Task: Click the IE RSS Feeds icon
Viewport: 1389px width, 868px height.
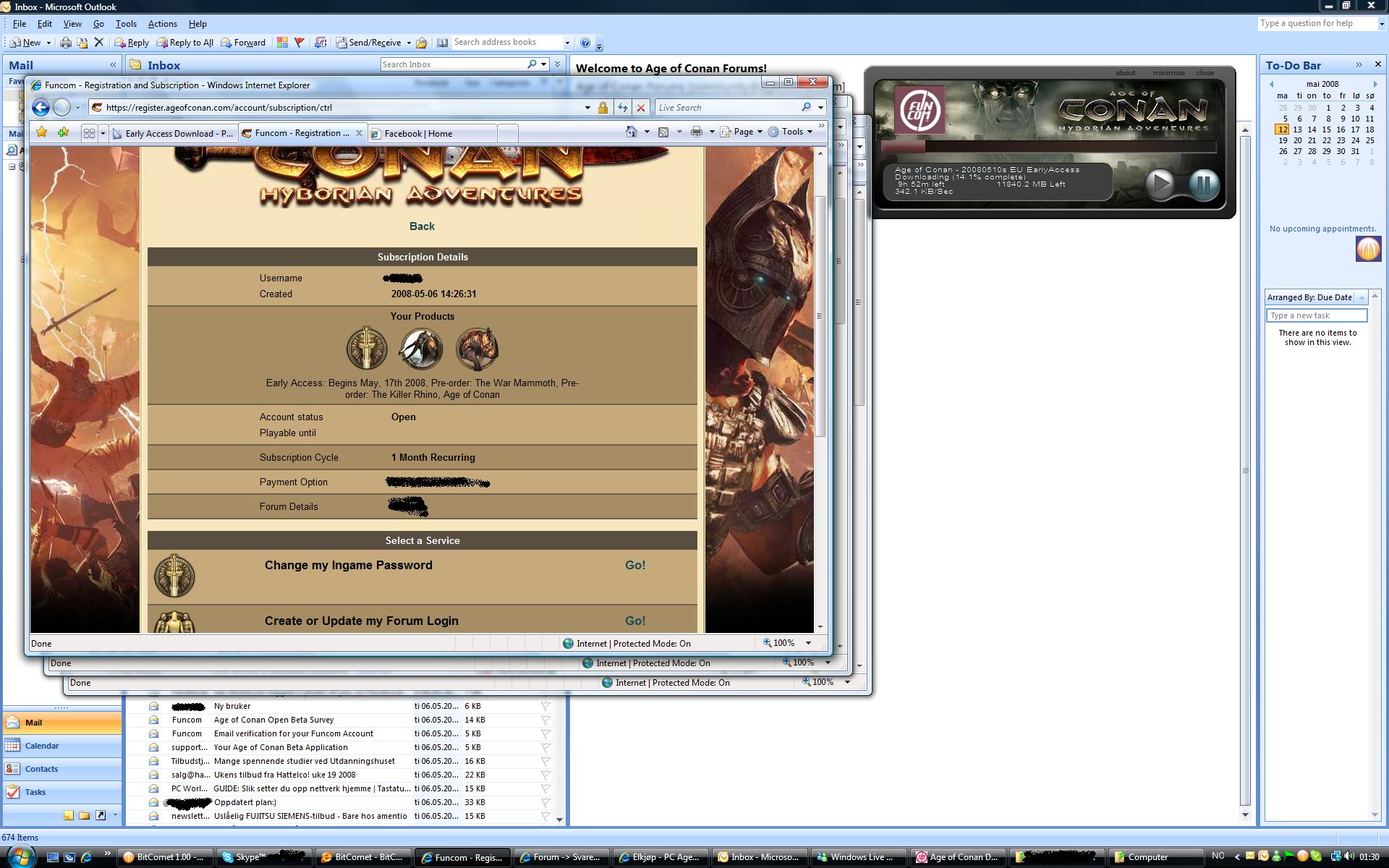Action: tap(663, 132)
